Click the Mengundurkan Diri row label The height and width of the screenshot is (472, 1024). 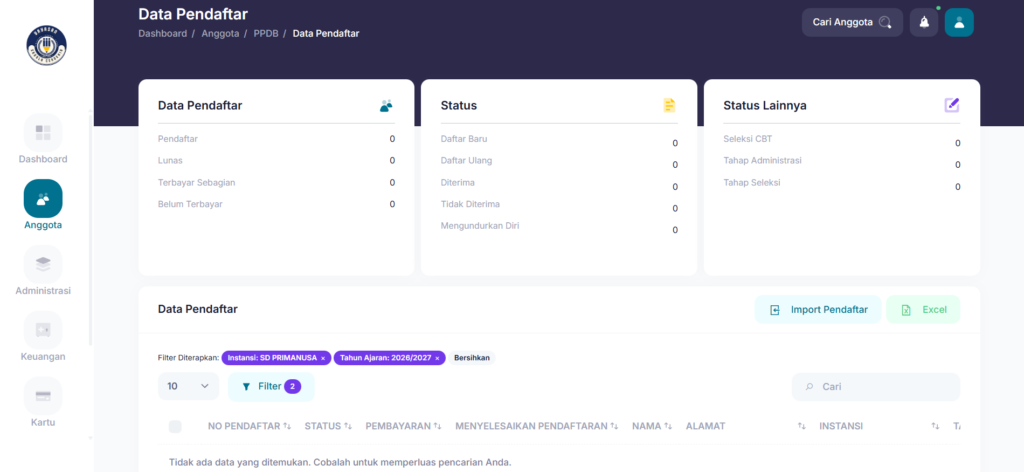pyautogui.click(x=480, y=226)
